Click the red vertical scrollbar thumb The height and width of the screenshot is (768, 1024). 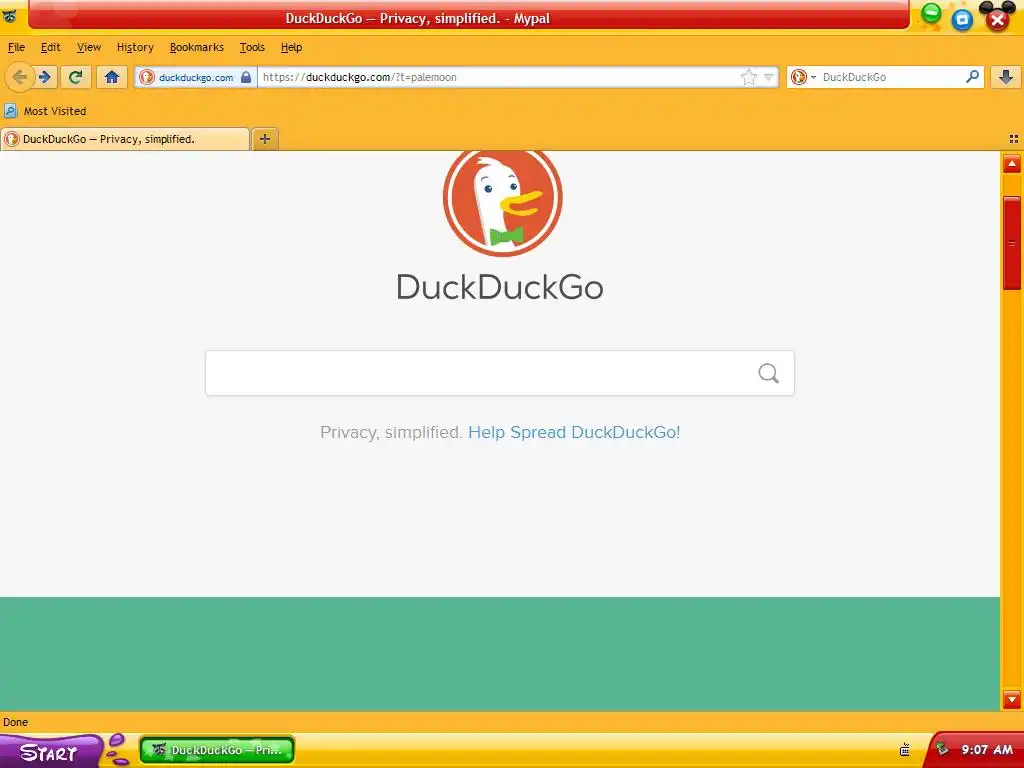tap(1012, 243)
